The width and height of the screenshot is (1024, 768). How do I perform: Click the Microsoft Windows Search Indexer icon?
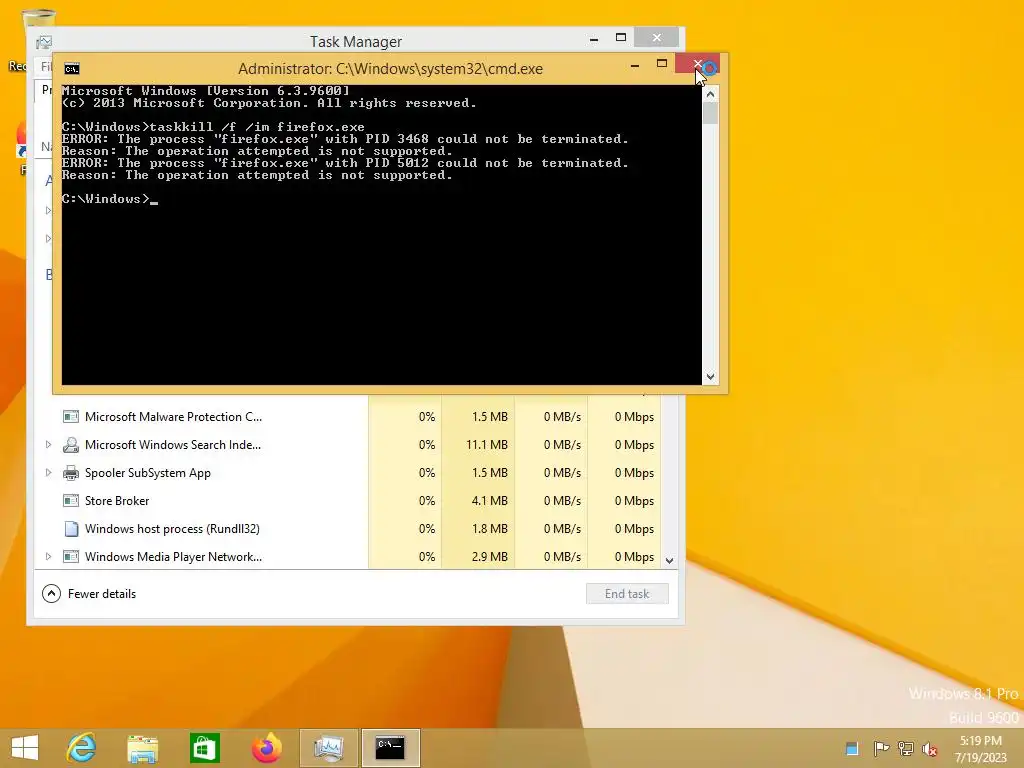point(71,445)
